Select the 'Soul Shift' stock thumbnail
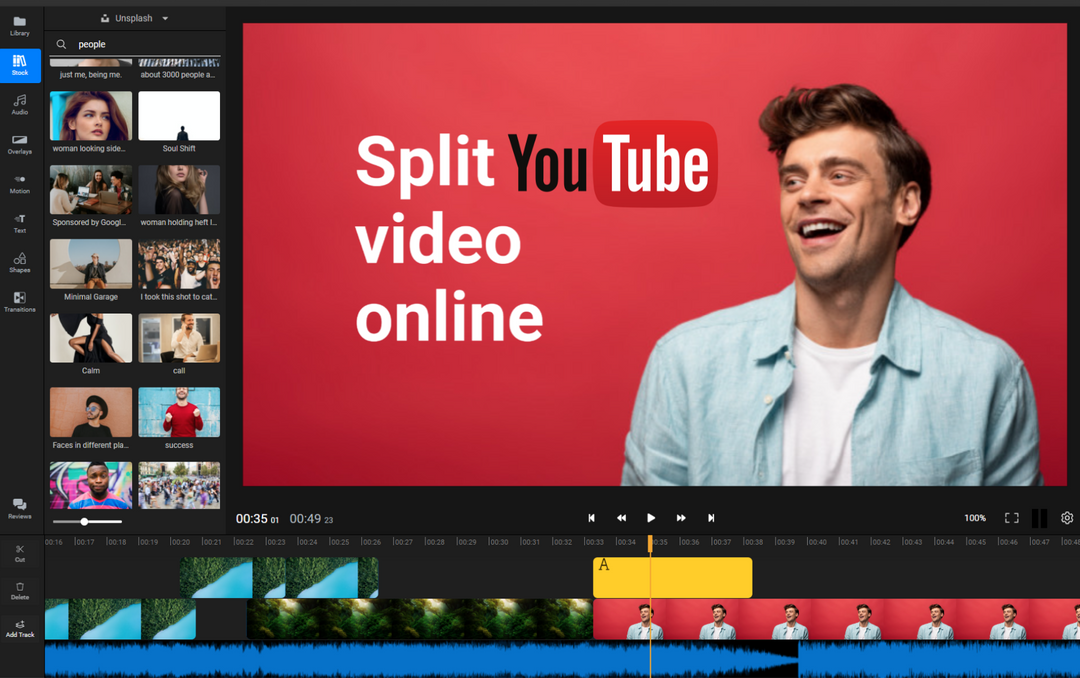Screen dimensions: 1080x678 (x=179, y=116)
